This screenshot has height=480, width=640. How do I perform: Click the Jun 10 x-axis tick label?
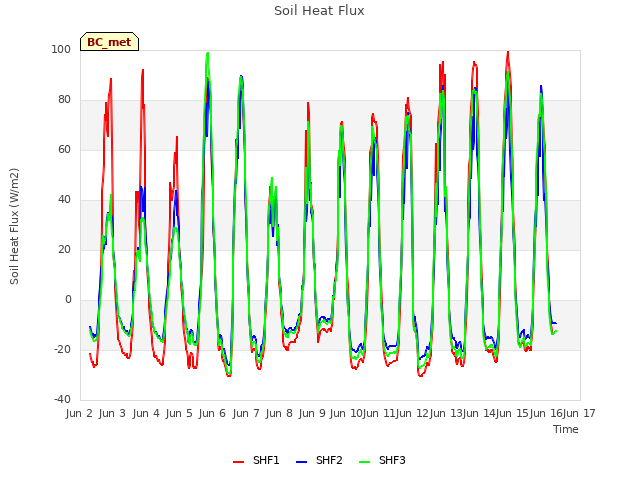(x=346, y=413)
